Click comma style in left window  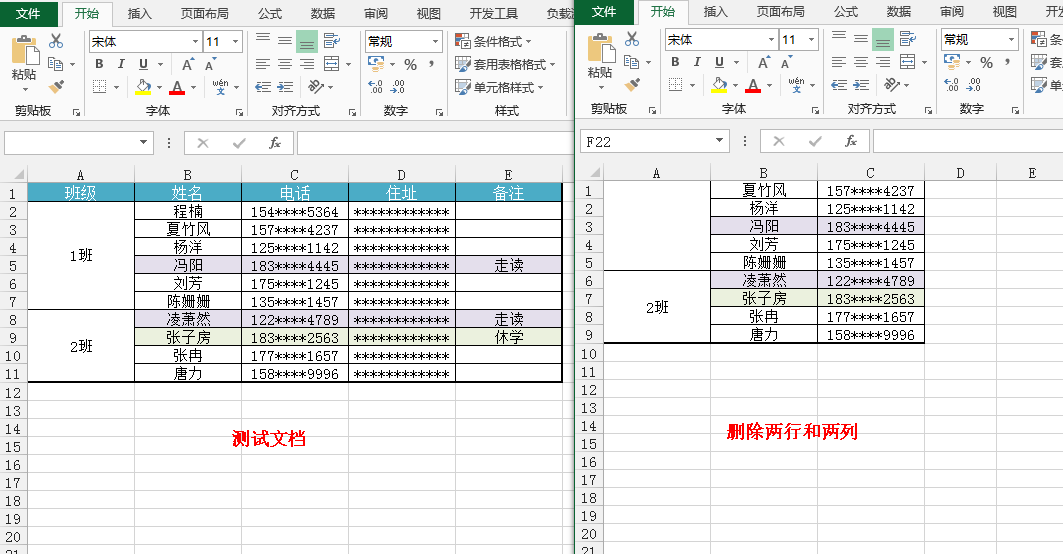431,64
